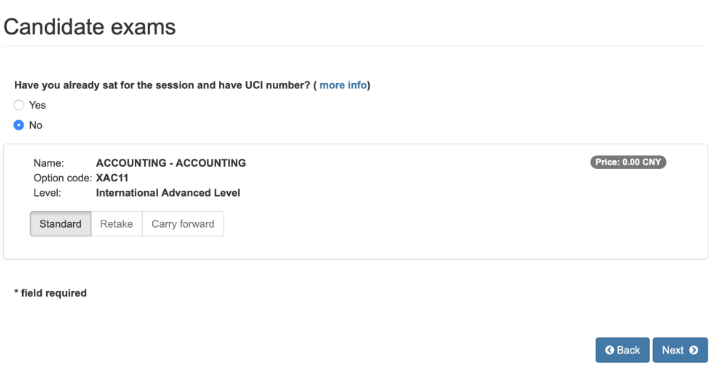The width and height of the screenshot is (723, 386).
Task: Click the Price 0.00 CNY badge
Action: (x=628, y=162)
